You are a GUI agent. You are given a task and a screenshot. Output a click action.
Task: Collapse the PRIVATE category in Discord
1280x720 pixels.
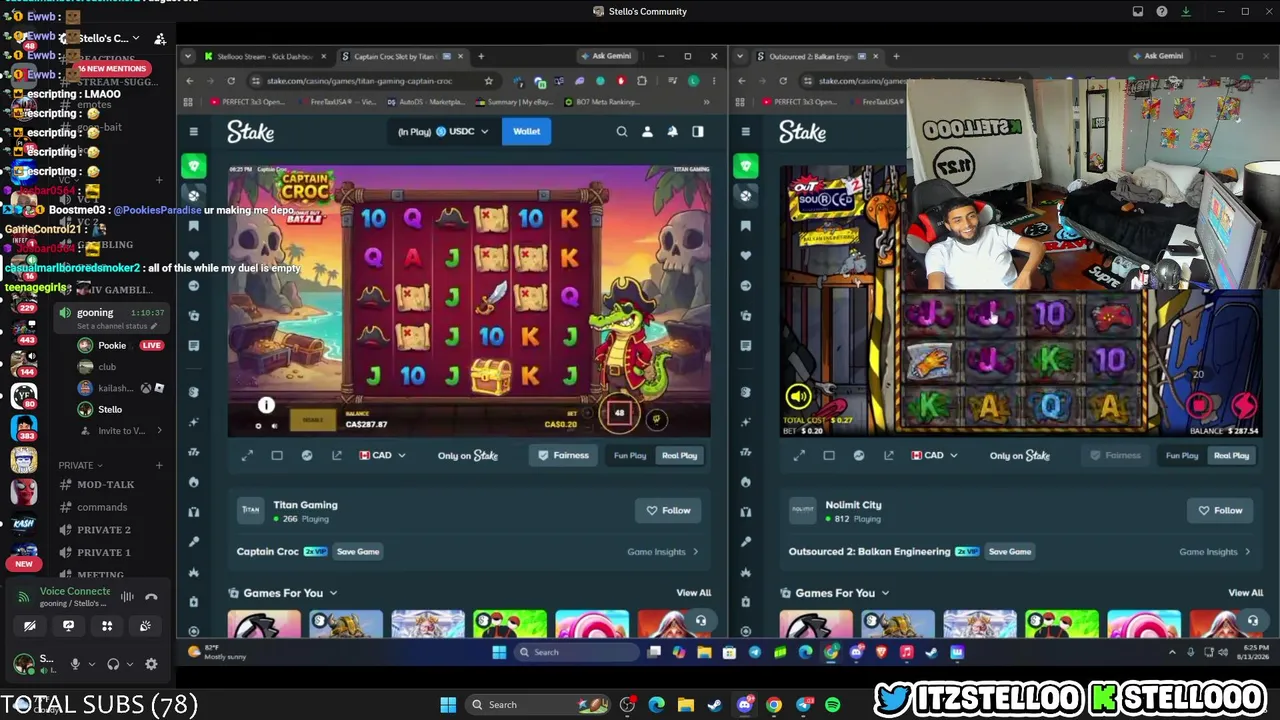point(81,465)
